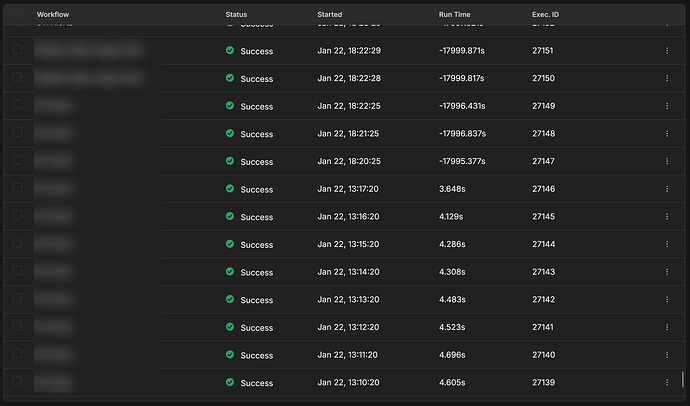Open the kebab menu on row 27141
Viewport: 690px width, 406px height.
point(667,328)
